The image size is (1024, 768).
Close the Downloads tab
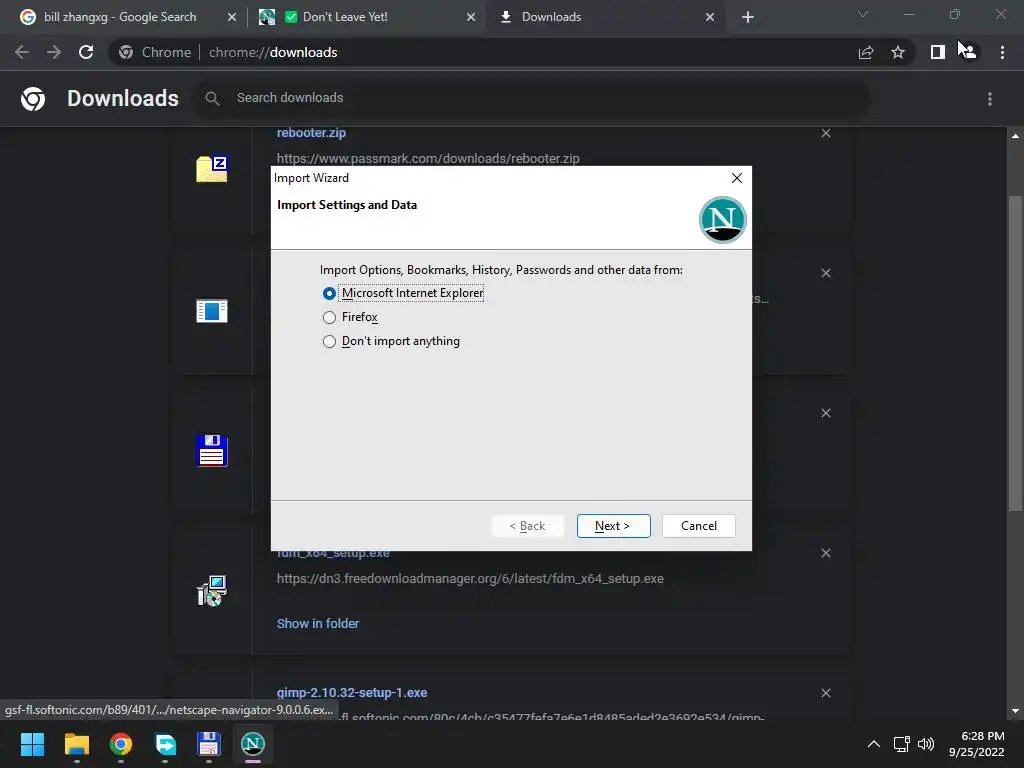[x=710, y=17]
